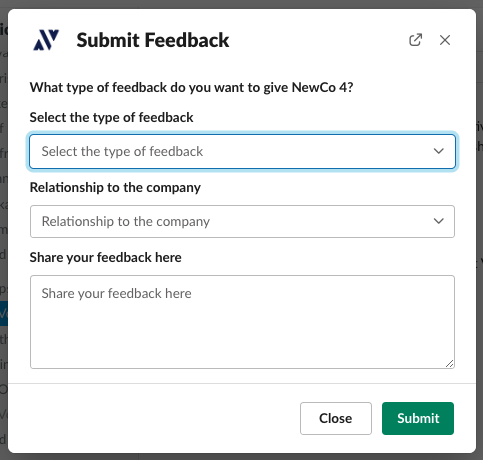
Task: Click the text area resize handle
Action: pyautogui.click(x=450, y=364)
